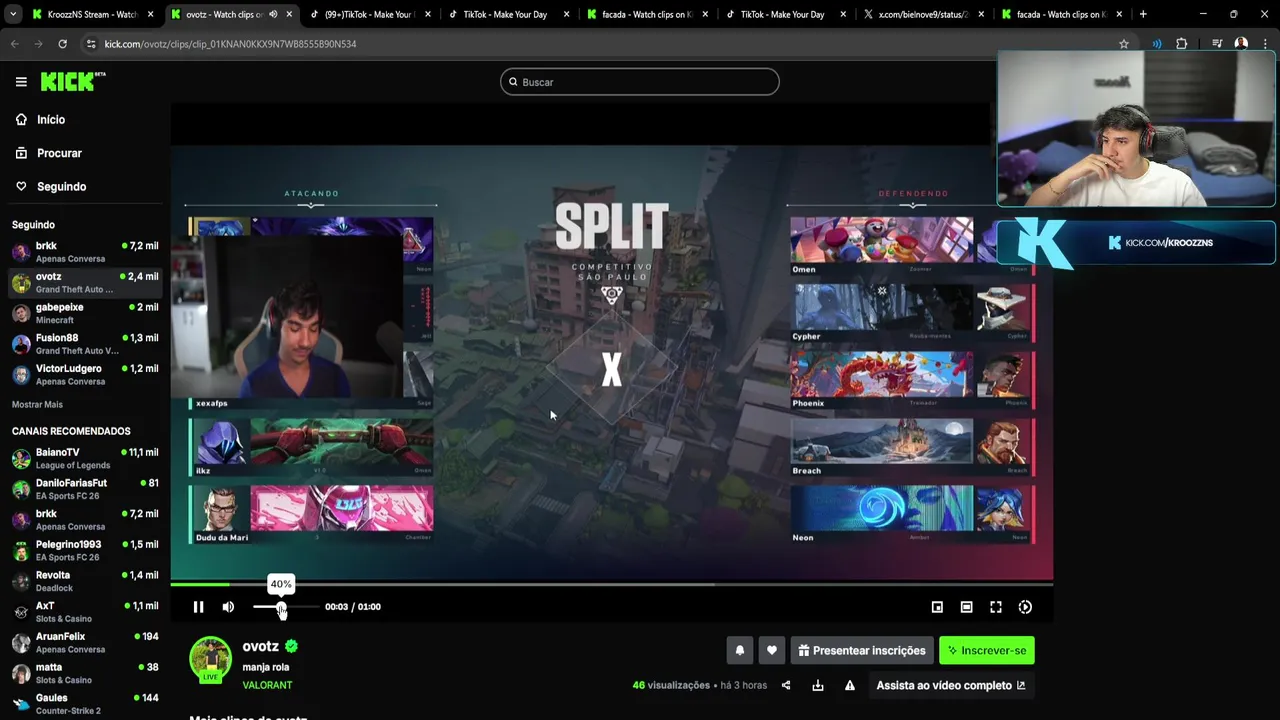1280x720 pixels.
Task: Click Presentear inscrições button
Action: (x=861, y=650)
